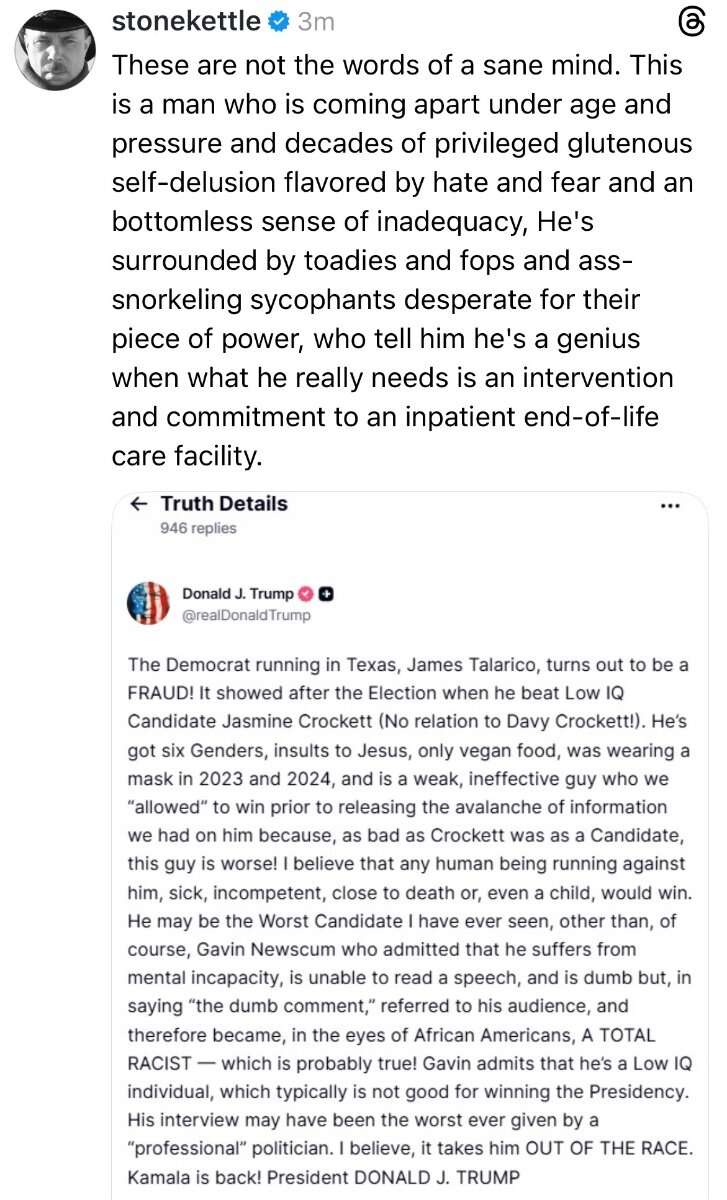Click the blue verified badge beside stonekettle
This screenshot has height=1200, width=727.
tap(279, 20)
